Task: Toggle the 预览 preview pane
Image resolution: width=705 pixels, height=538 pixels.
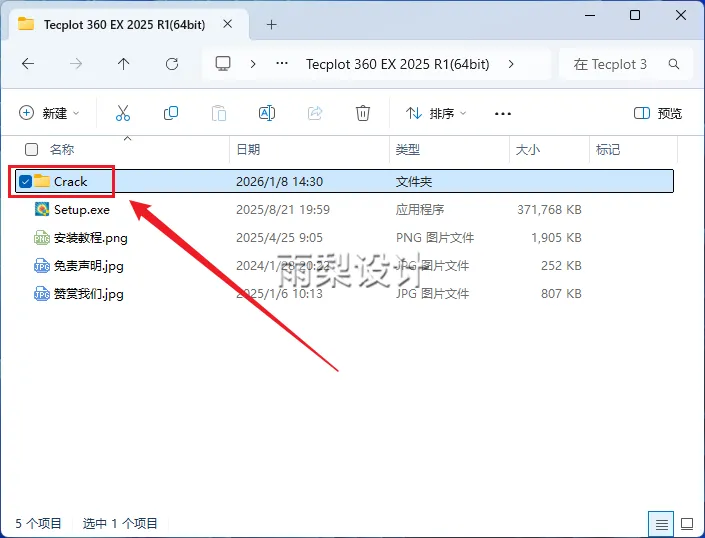Action: pos(658,113)
